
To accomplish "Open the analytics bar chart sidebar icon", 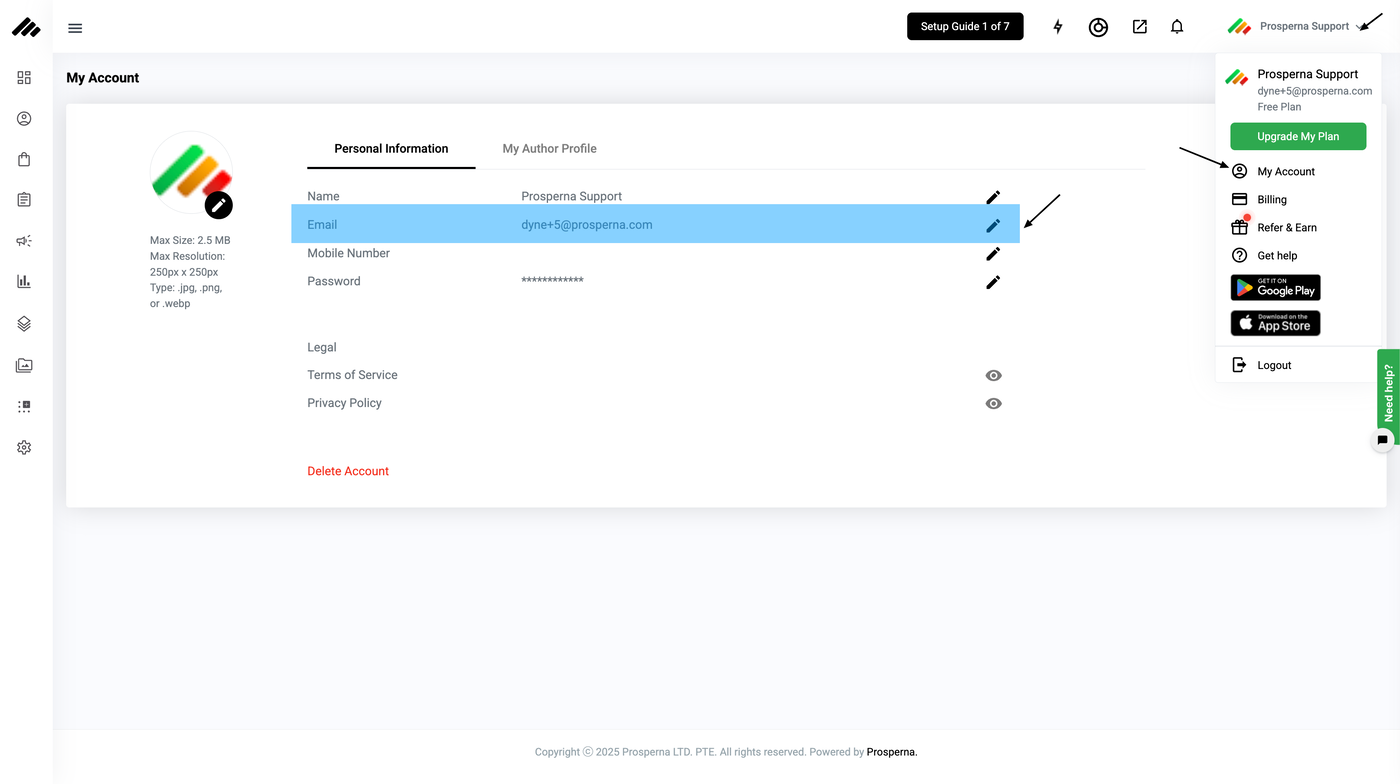I will (24, 282).
